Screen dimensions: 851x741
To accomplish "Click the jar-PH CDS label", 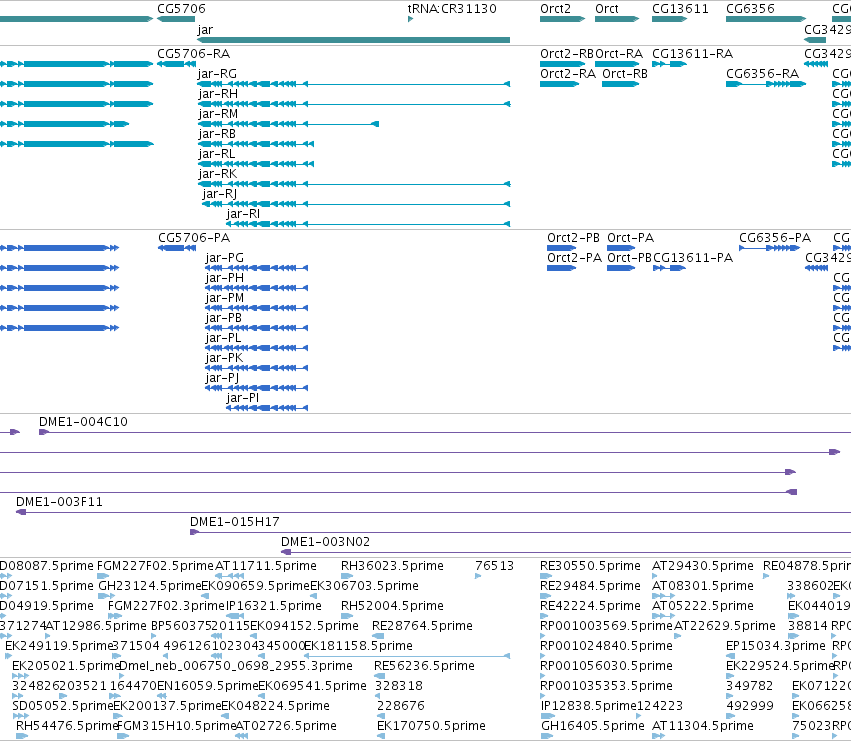I will click(x=224, y=278).
